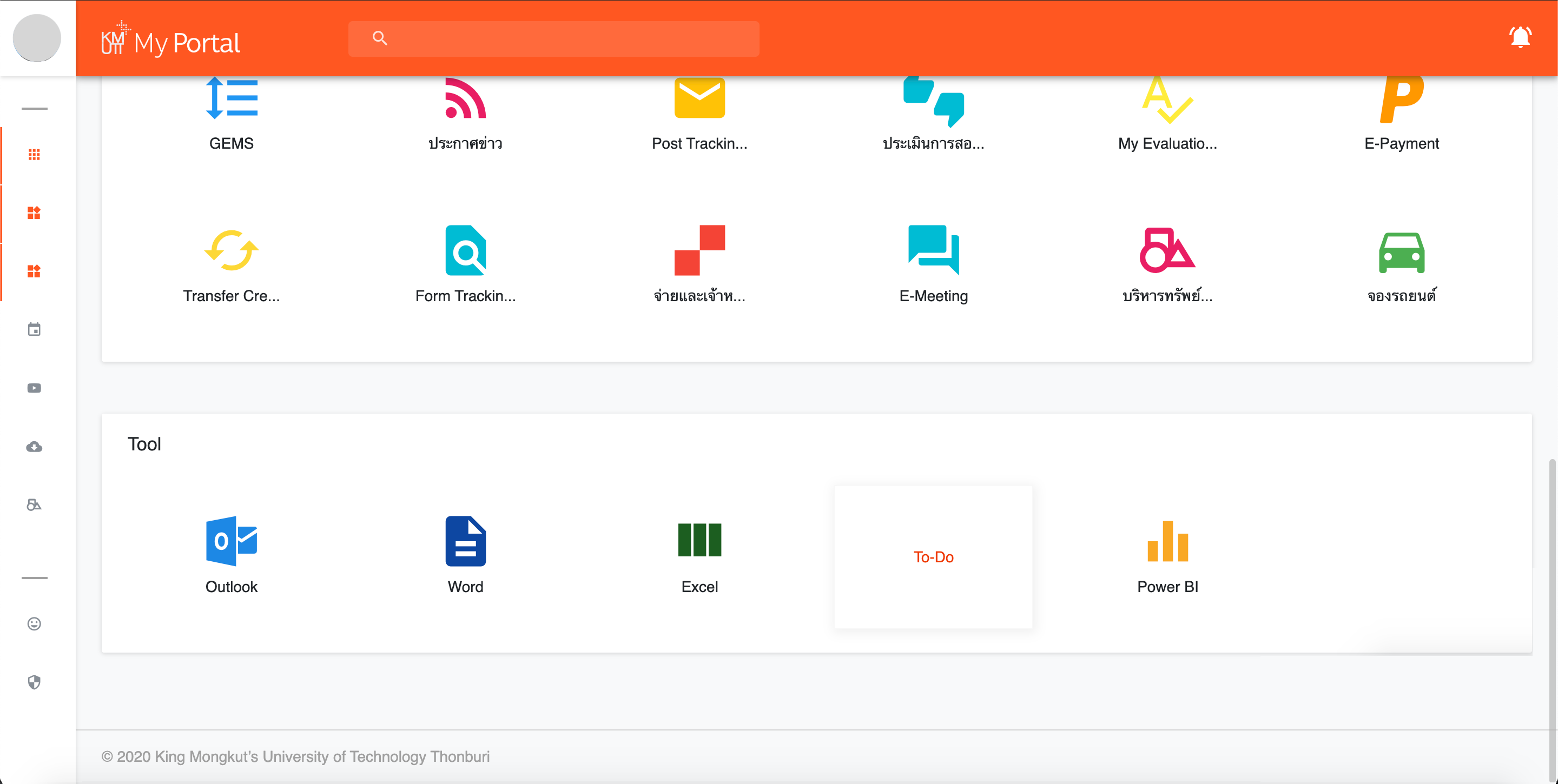
Task: Open Excel tool
Action: point(699,540)
